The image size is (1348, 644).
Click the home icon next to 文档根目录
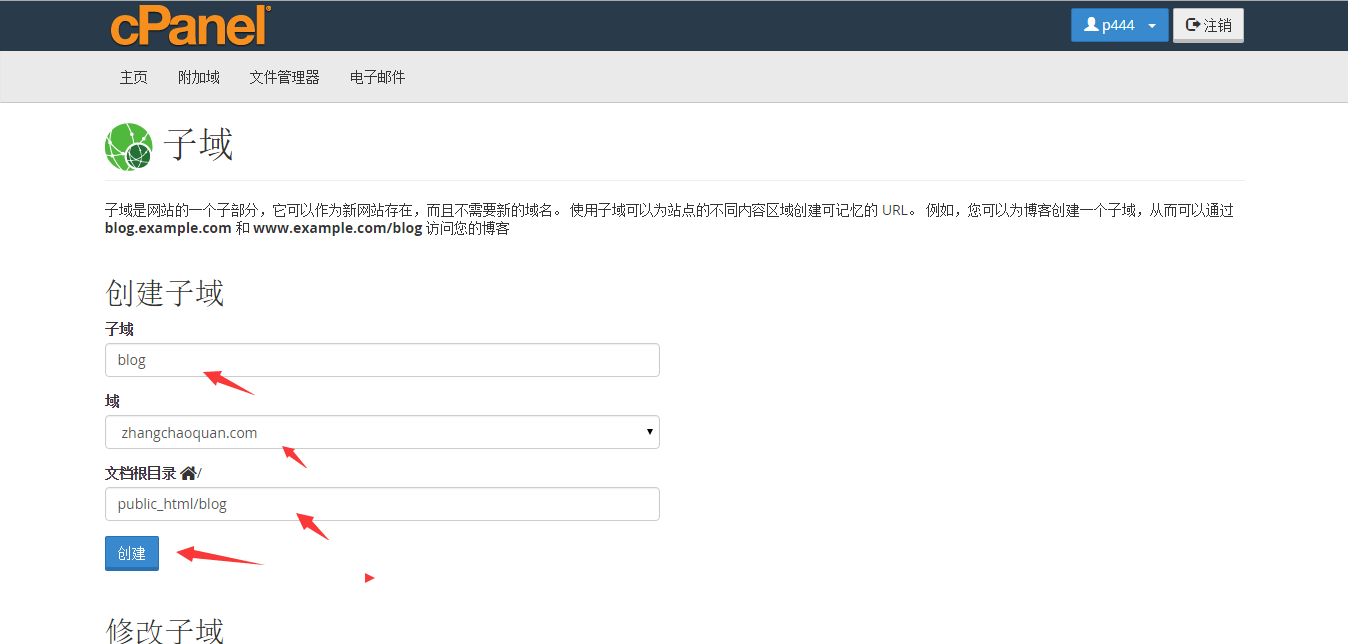(x=188, y=473)
